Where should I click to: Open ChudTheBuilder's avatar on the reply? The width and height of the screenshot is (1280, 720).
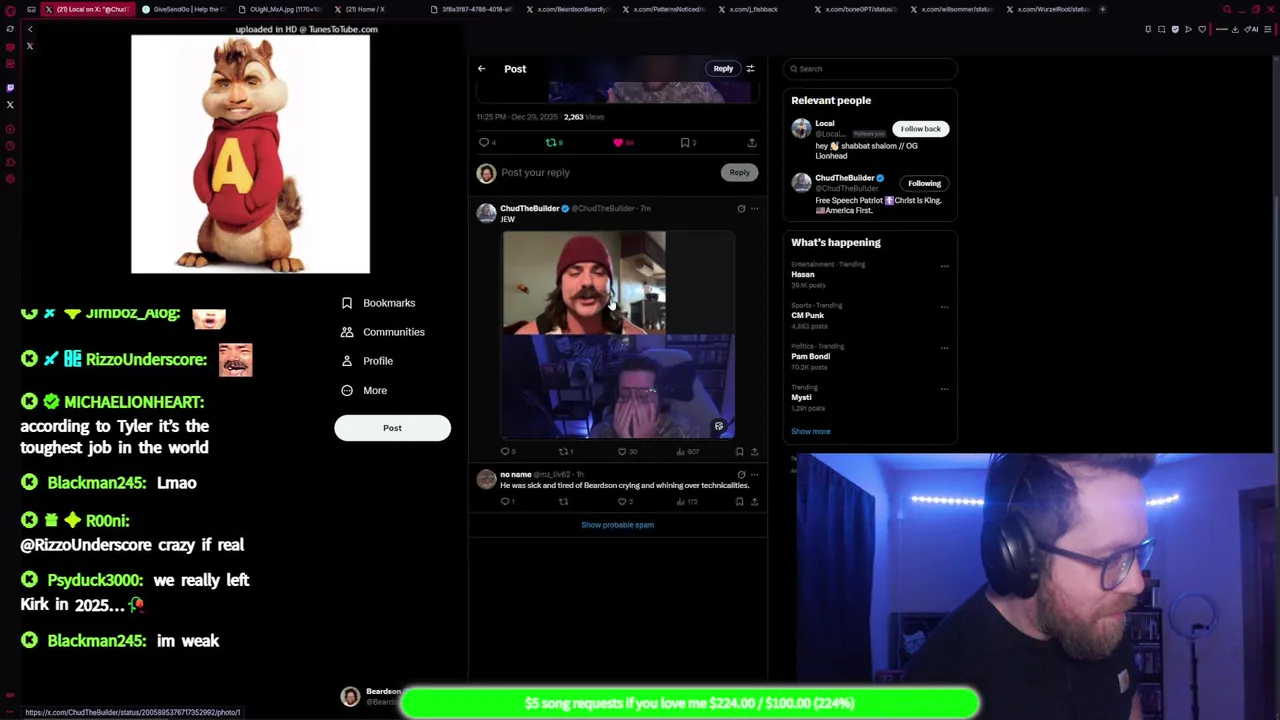tap(486, 213)
